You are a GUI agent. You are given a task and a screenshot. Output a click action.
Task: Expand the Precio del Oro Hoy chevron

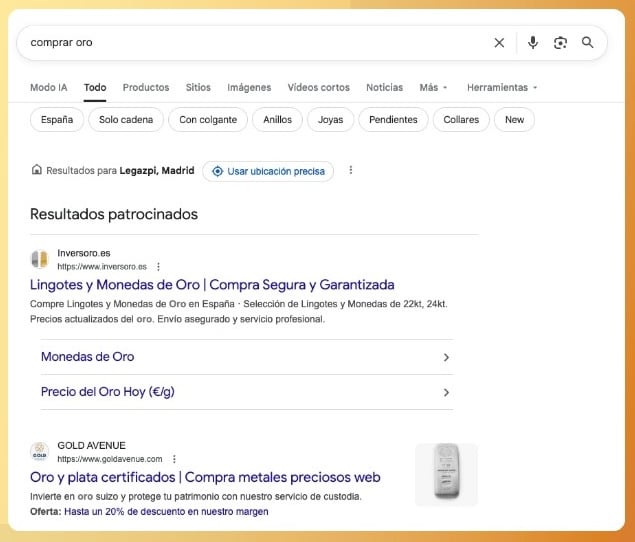click(x=446, y=393)
